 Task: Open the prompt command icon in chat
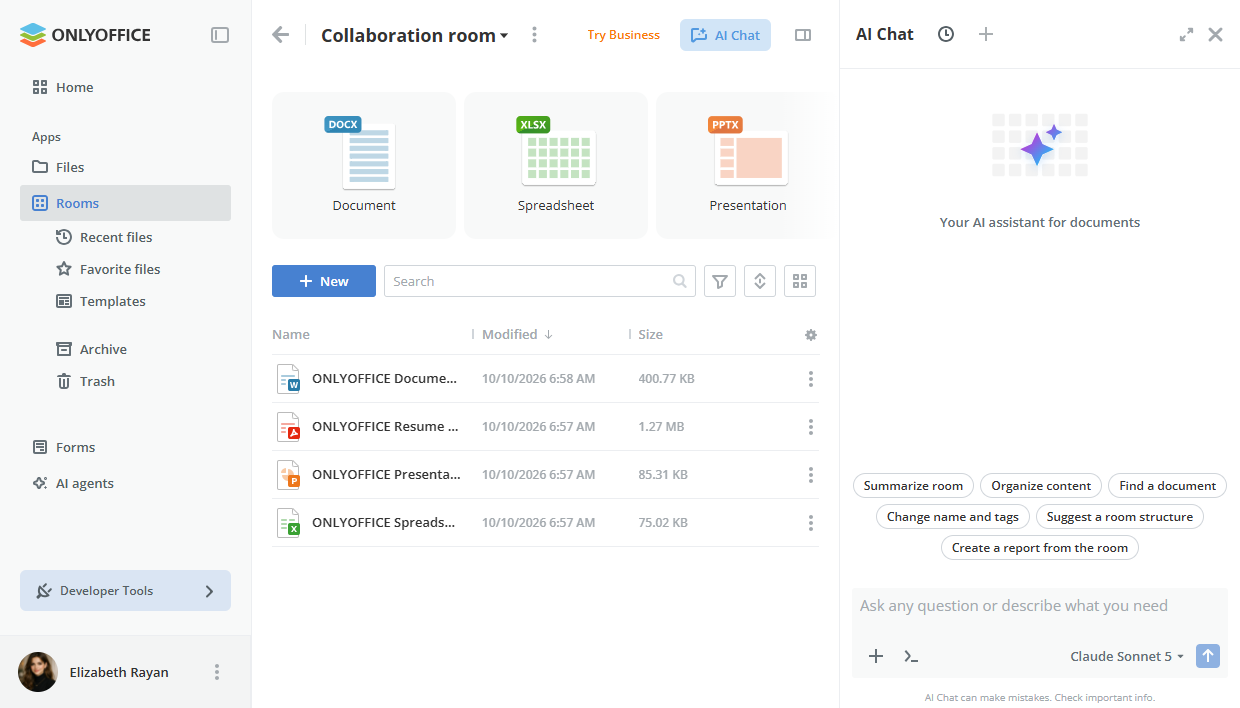[x=911, y=656]
